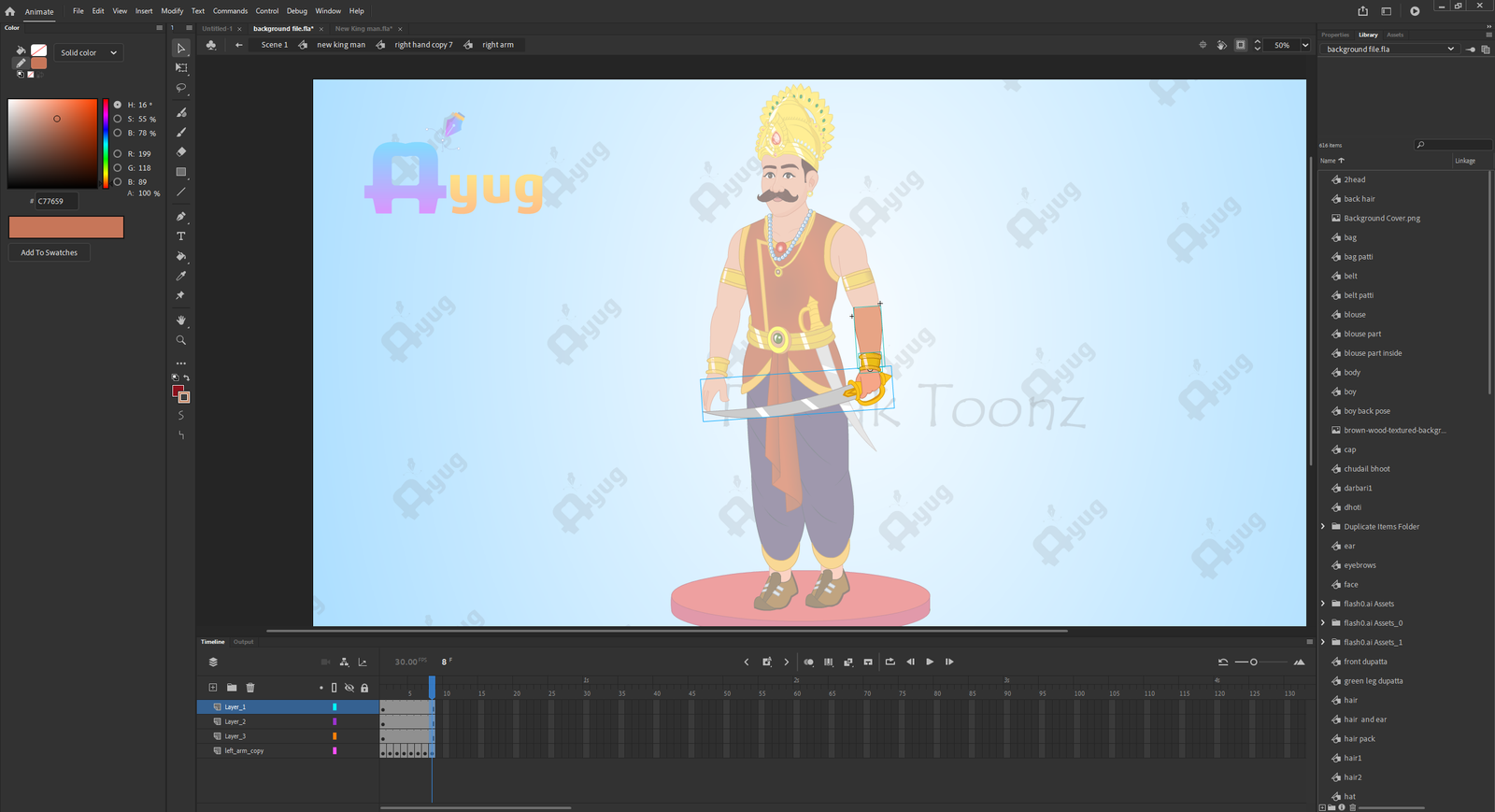
Task: Pick the Text tool
Action: [x=181, y=236]
